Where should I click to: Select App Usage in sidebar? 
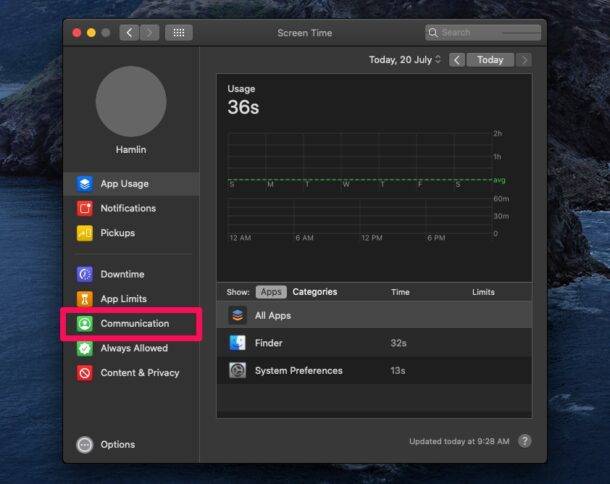click(x=131, y=184)
